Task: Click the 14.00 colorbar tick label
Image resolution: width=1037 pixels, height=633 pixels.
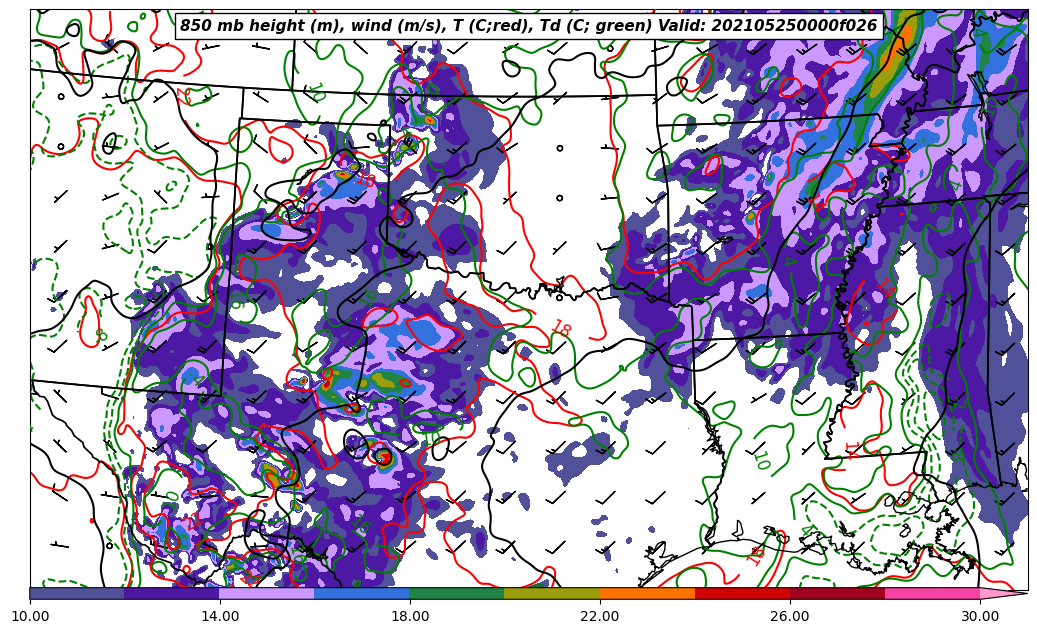Action: (x=220, y=616)
